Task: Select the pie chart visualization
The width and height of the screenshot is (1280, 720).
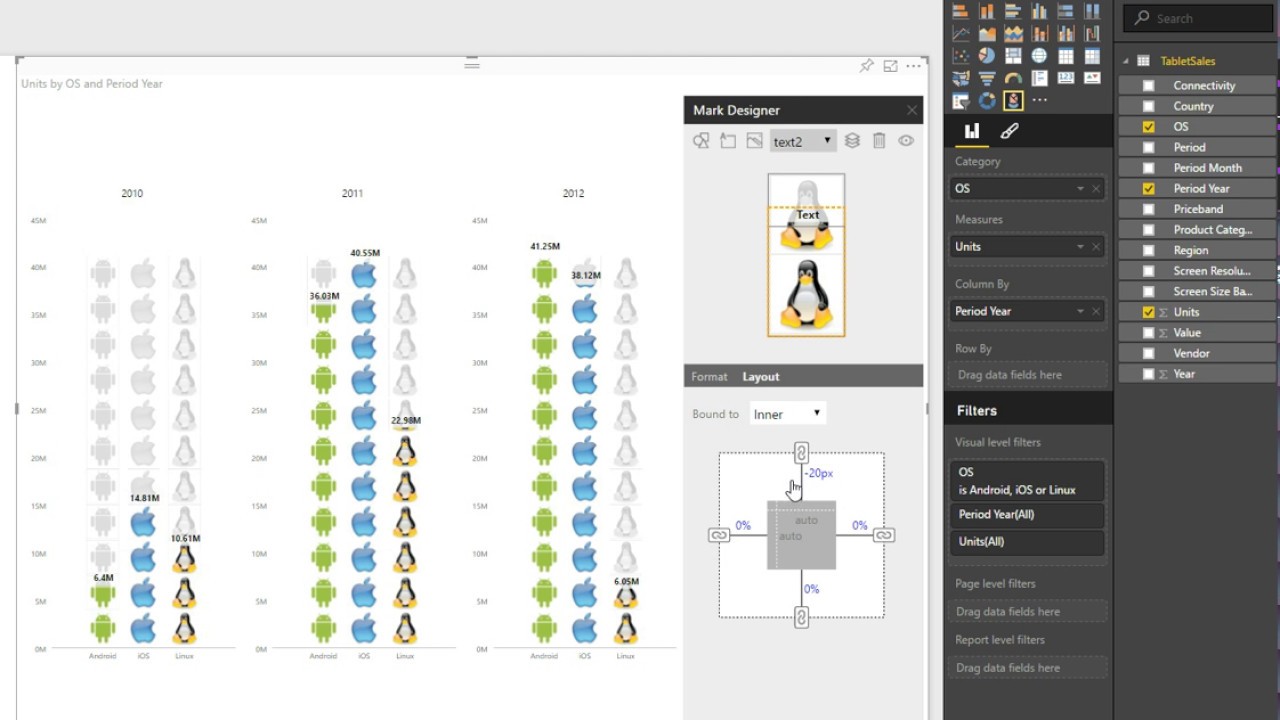Action: [x=987, y=56]
